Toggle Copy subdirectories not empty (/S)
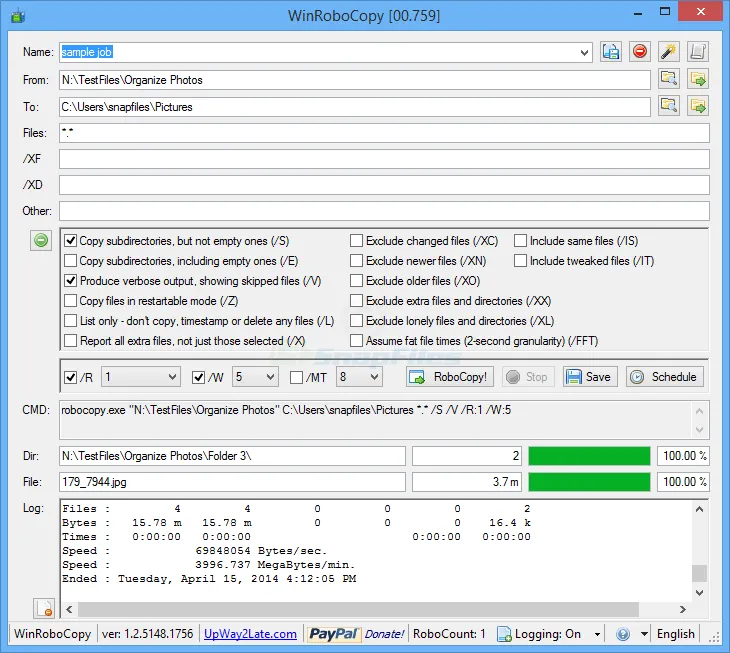The image size is (730, 653). tap(70, 241)
